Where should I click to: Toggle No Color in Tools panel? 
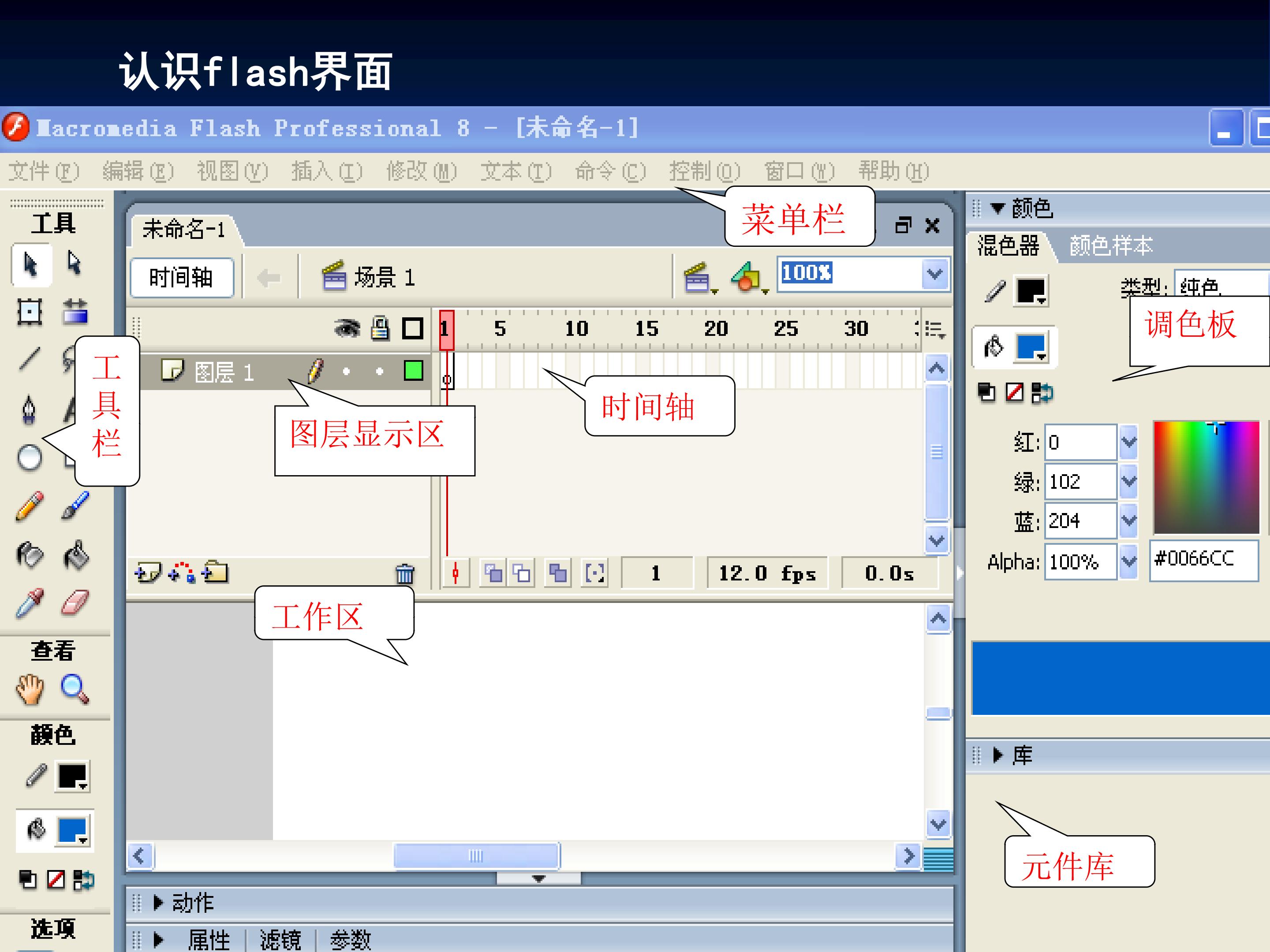click(x=56, y=880)
